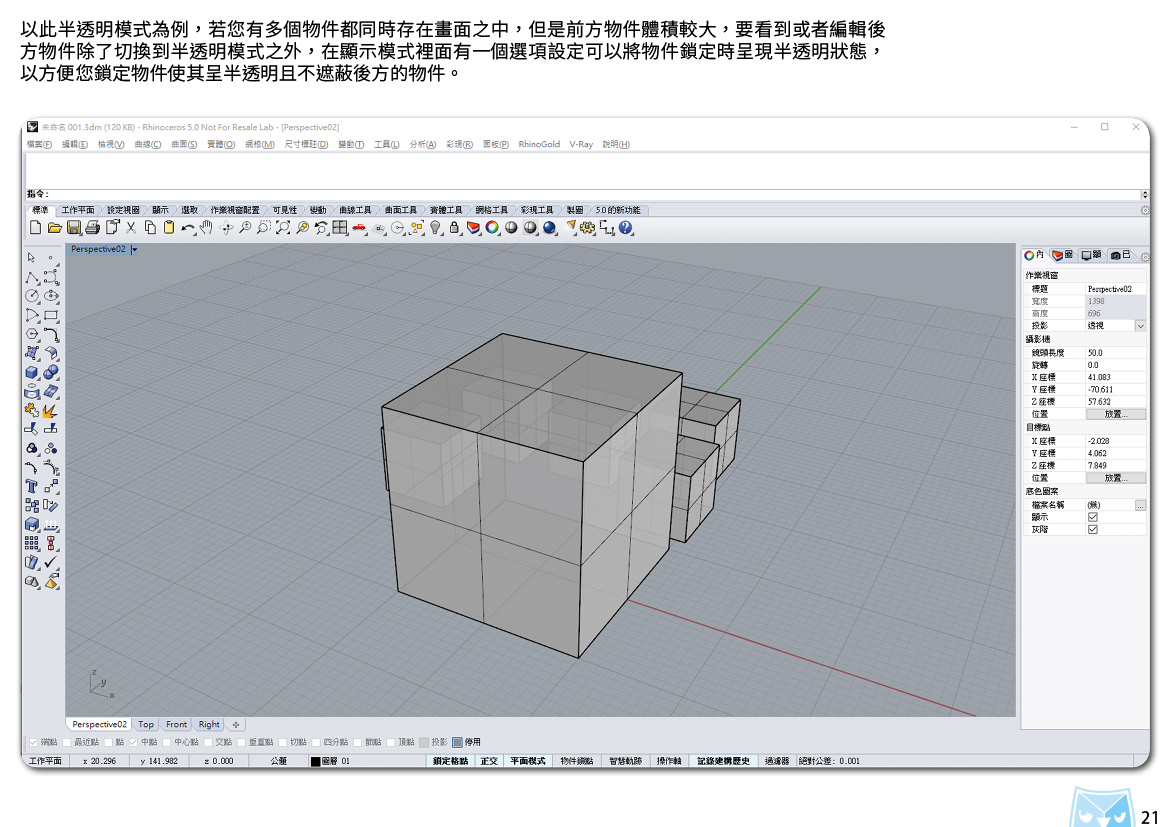Click the New file icon in the toolbar
Screen dimensions: 1170x827
(x=35, y=228)
